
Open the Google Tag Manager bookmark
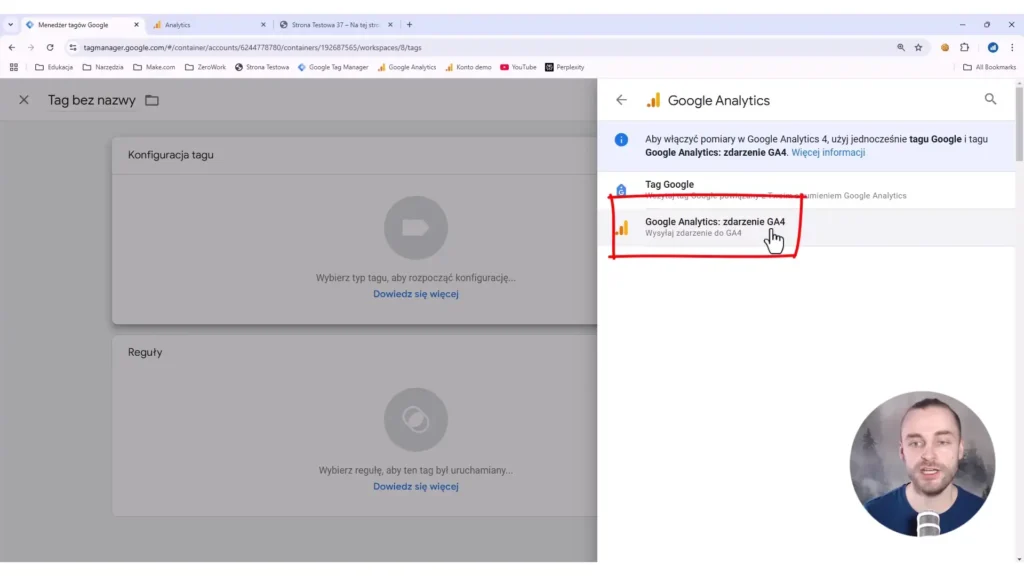[x=333, y=67]
